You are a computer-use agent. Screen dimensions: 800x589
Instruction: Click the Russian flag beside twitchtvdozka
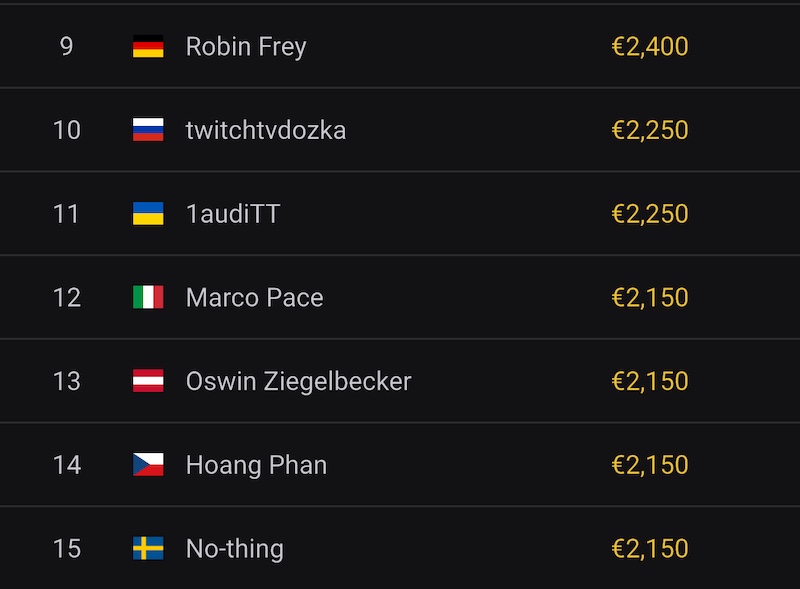tap(148, 130)
